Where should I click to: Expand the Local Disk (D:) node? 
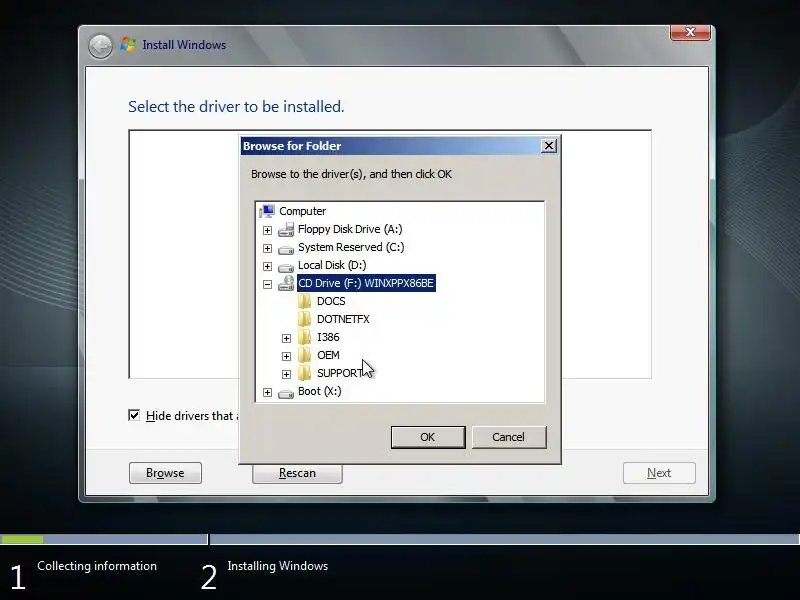pos(267,266)
